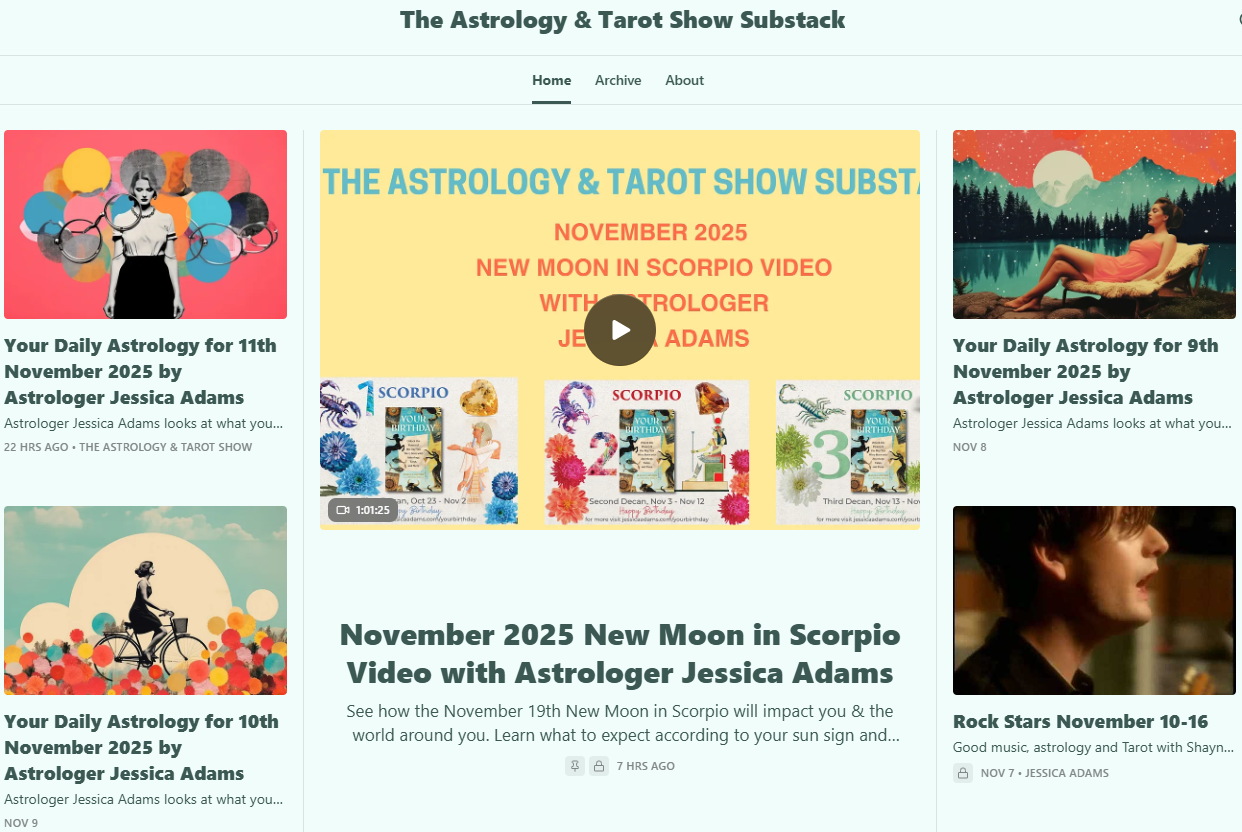Click thumbnail of woman with glasses collage

pos(146,225)
